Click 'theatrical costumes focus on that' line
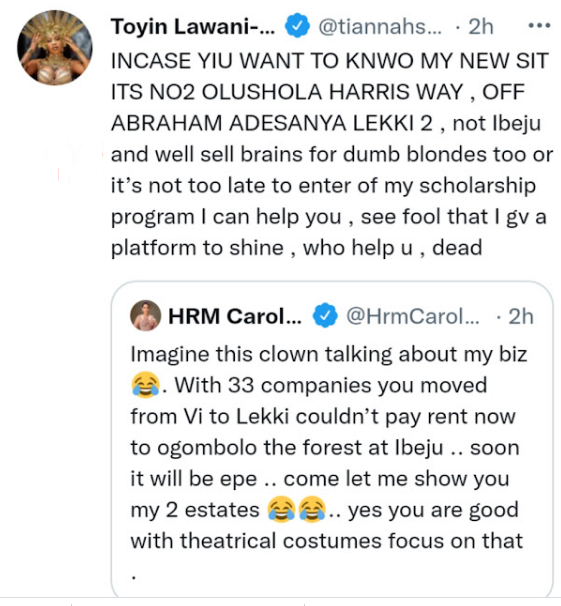The height and width of the screenshot is (606, 561). 326,540
